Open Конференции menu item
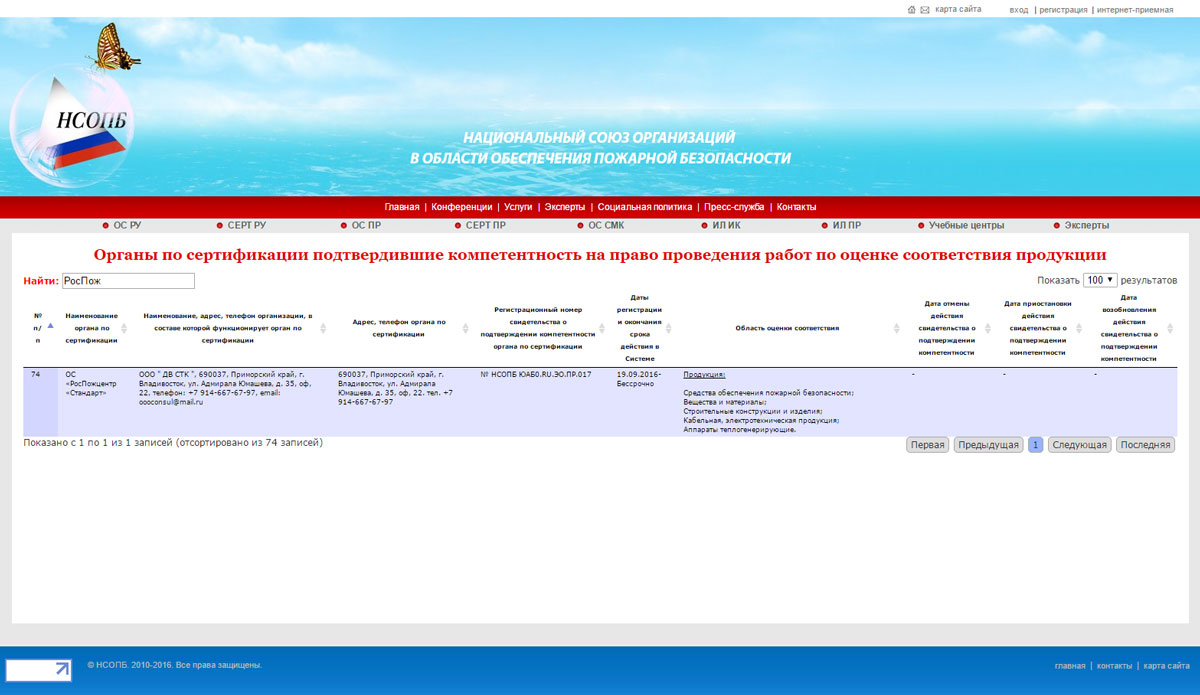The image size is (1200, 695). (462, 207)
